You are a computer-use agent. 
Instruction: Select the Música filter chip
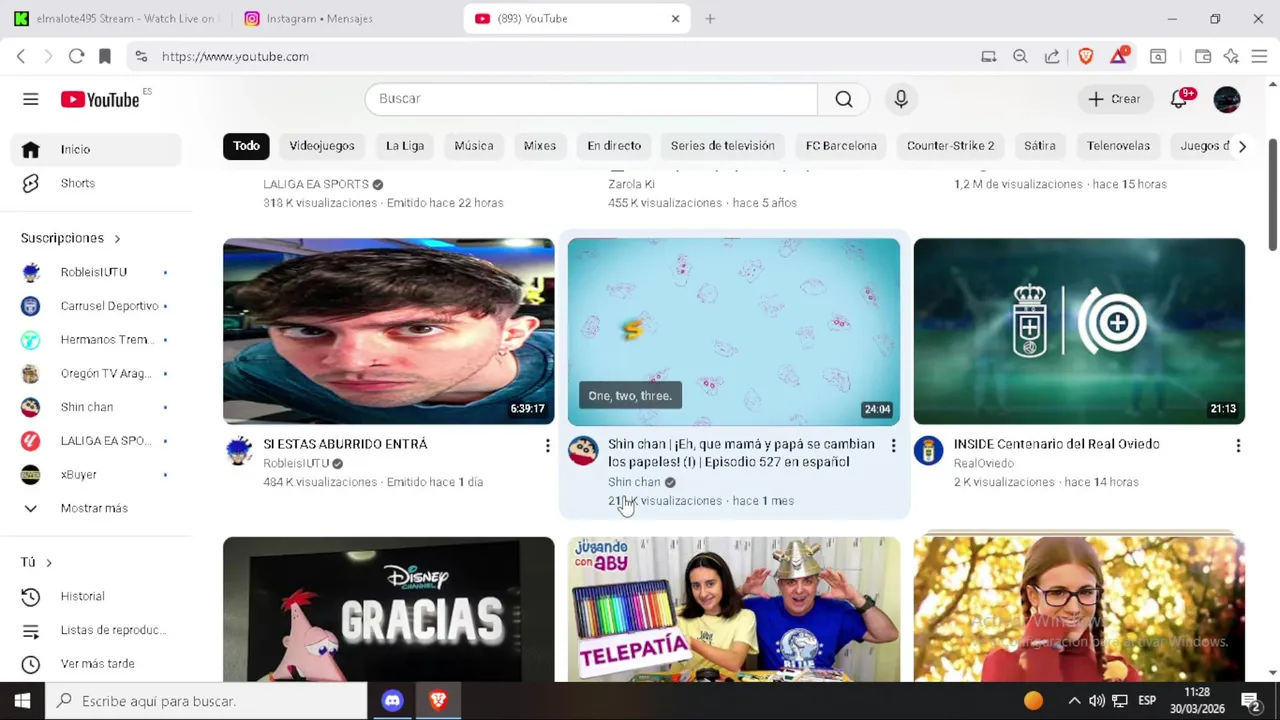point(474,146)
